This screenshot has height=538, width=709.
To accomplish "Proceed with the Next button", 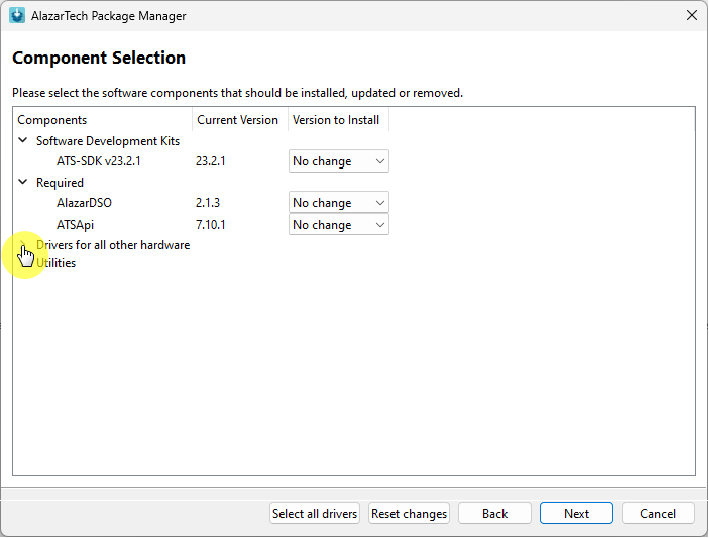I will pyautogui.click(x=576, y=514).
